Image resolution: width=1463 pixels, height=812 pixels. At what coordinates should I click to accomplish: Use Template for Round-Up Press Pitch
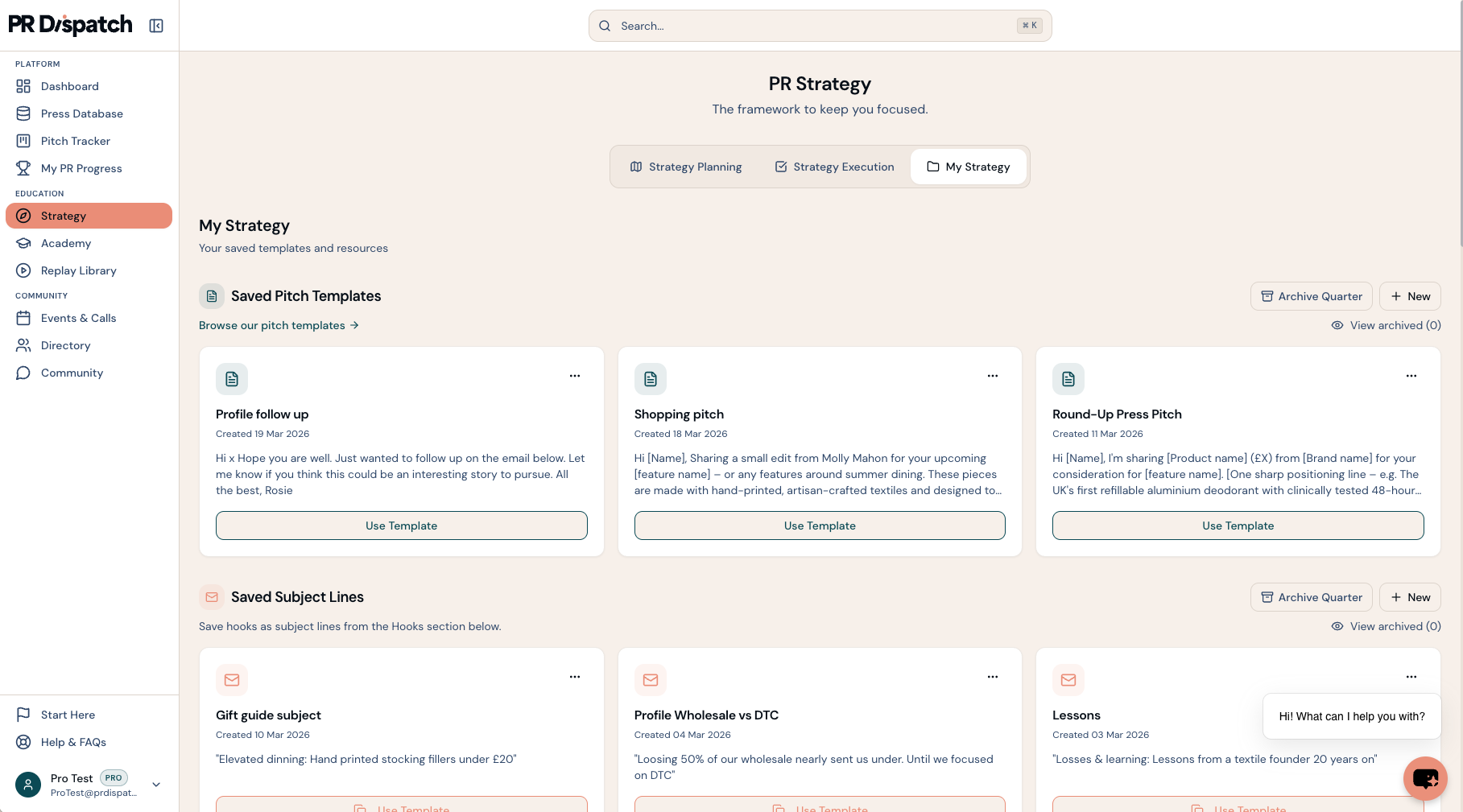tap(1238, 526)
